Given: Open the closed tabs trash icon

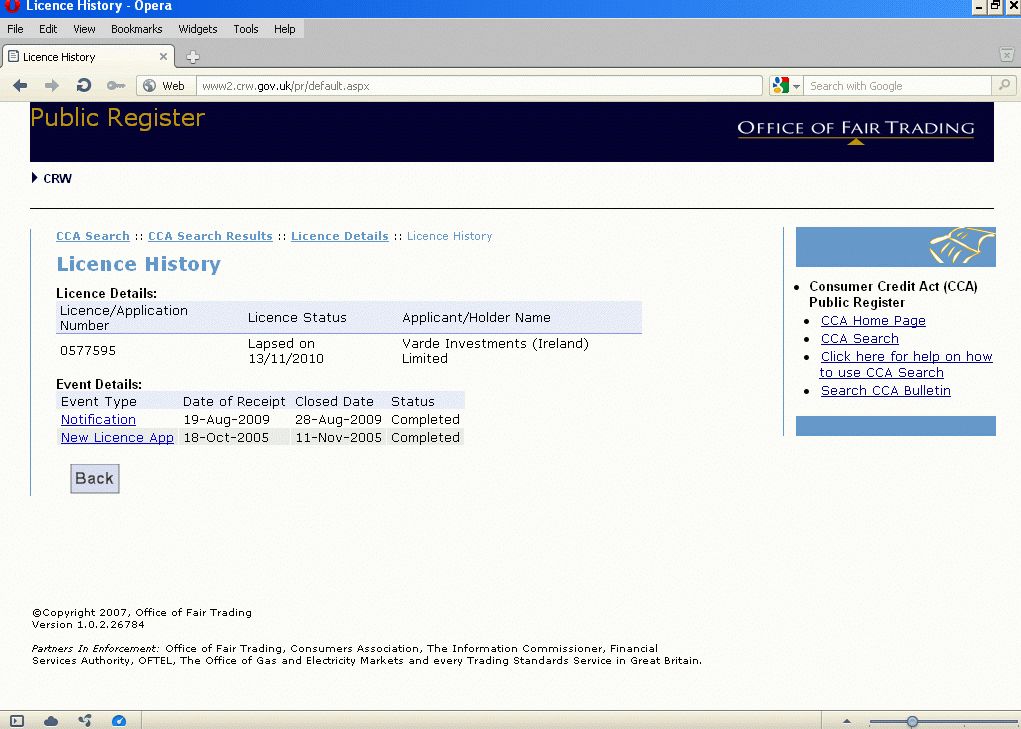Looking at the screenshot, I should point(1007,55).
